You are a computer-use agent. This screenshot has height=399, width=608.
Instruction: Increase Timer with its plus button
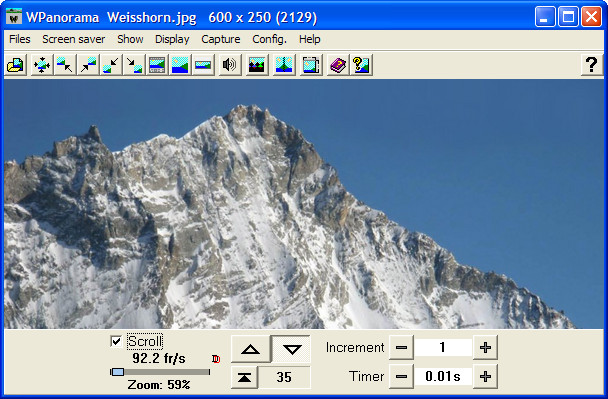point(485,376)
